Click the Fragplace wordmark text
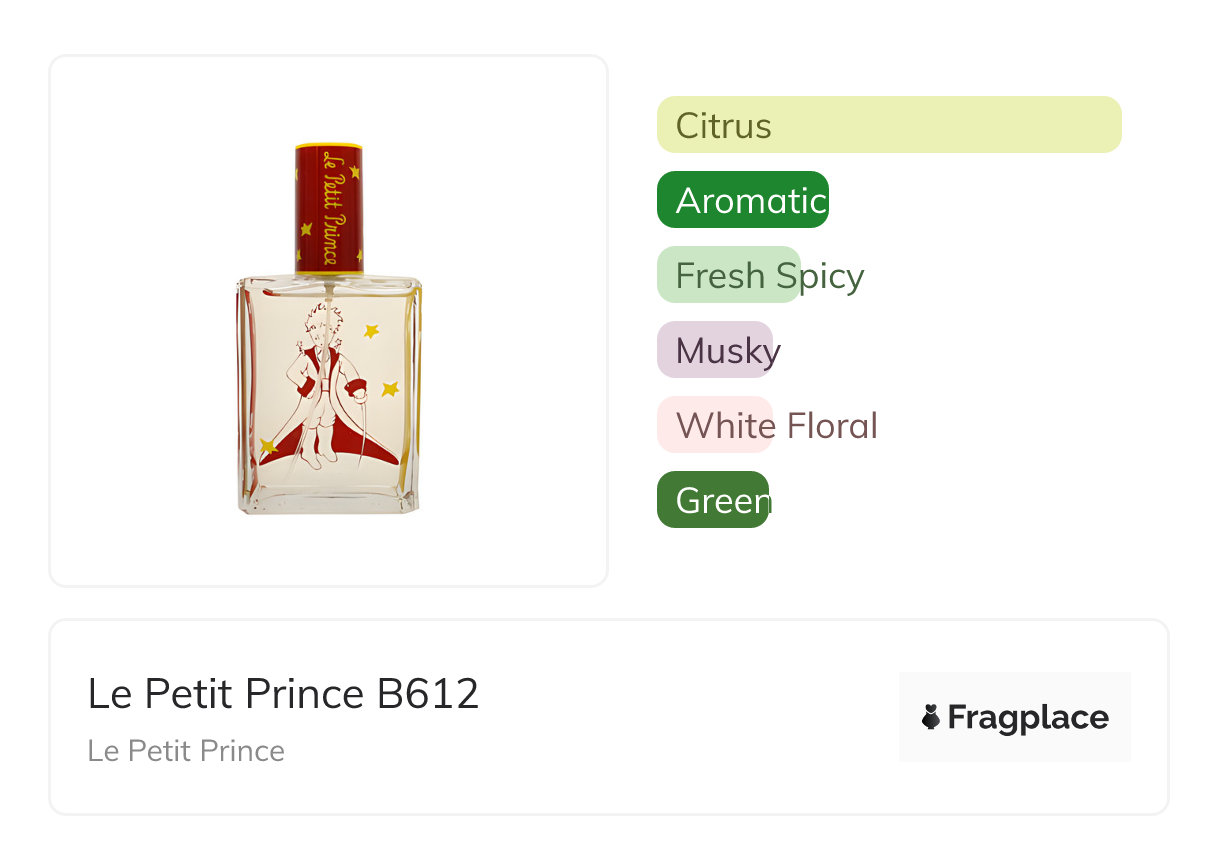This screenshot has height=864, width=1218. [1028, 717]
